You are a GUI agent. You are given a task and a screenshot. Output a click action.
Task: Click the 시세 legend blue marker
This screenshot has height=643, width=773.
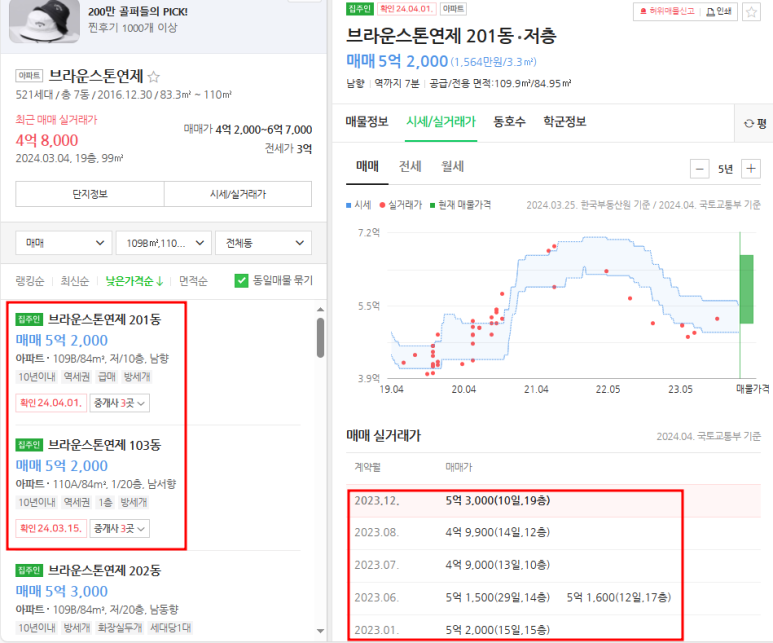349,205
